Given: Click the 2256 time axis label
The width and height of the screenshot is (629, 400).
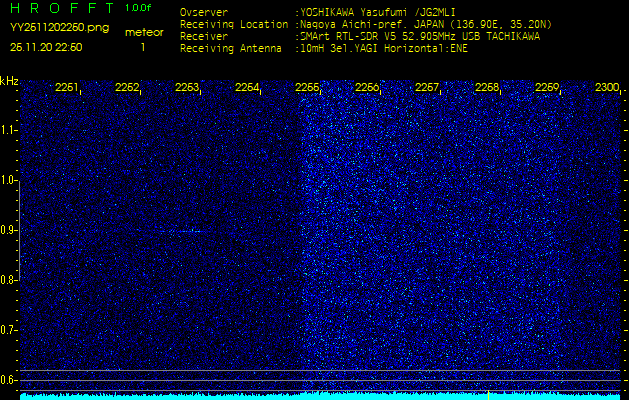Looking at the screenshot, I should [367, 87].
